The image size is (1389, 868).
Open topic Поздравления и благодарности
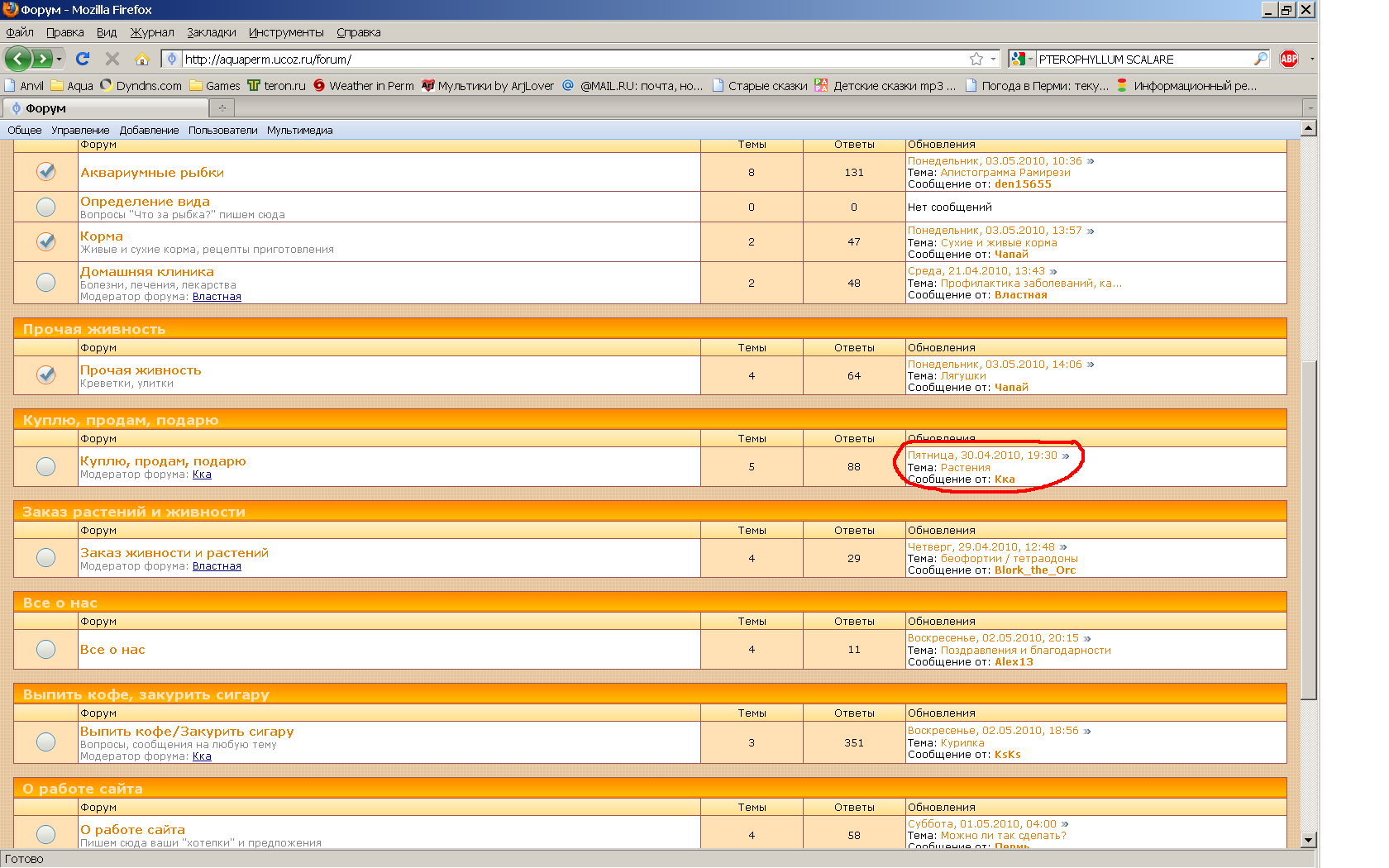[1025, 650]
